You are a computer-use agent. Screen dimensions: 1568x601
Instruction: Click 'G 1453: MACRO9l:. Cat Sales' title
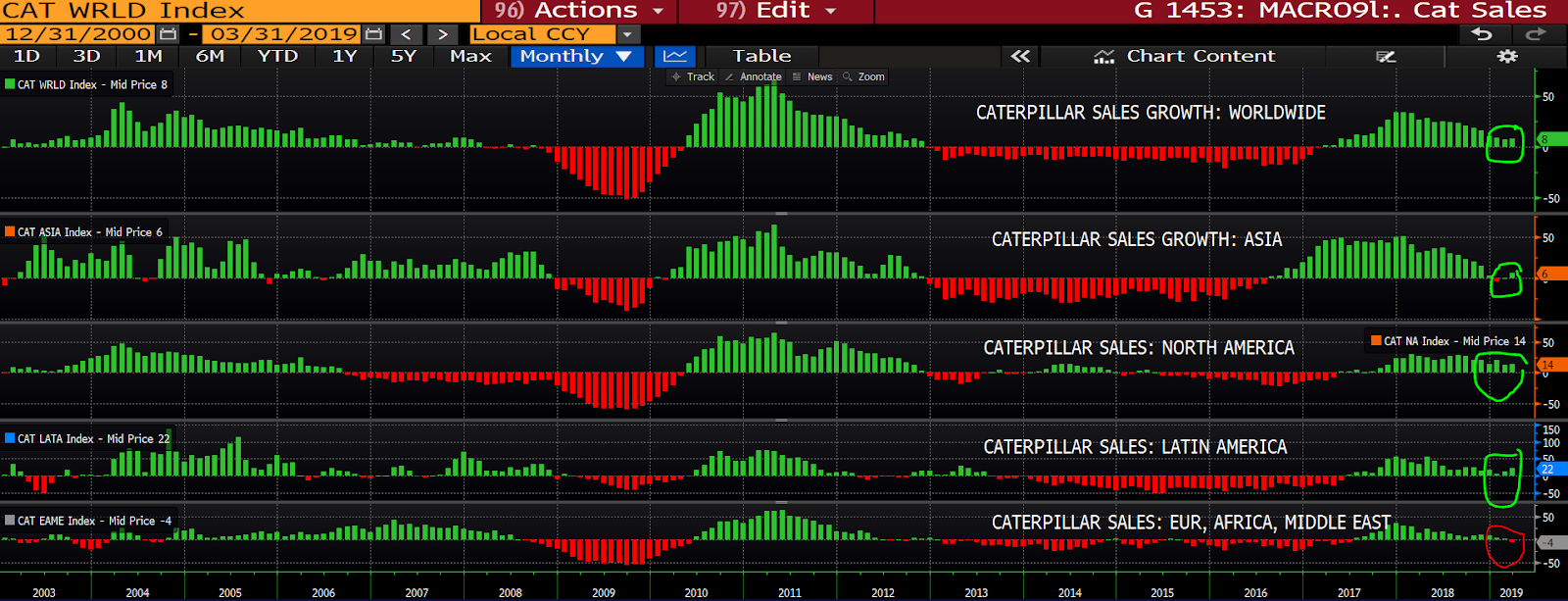point(1340,11)
